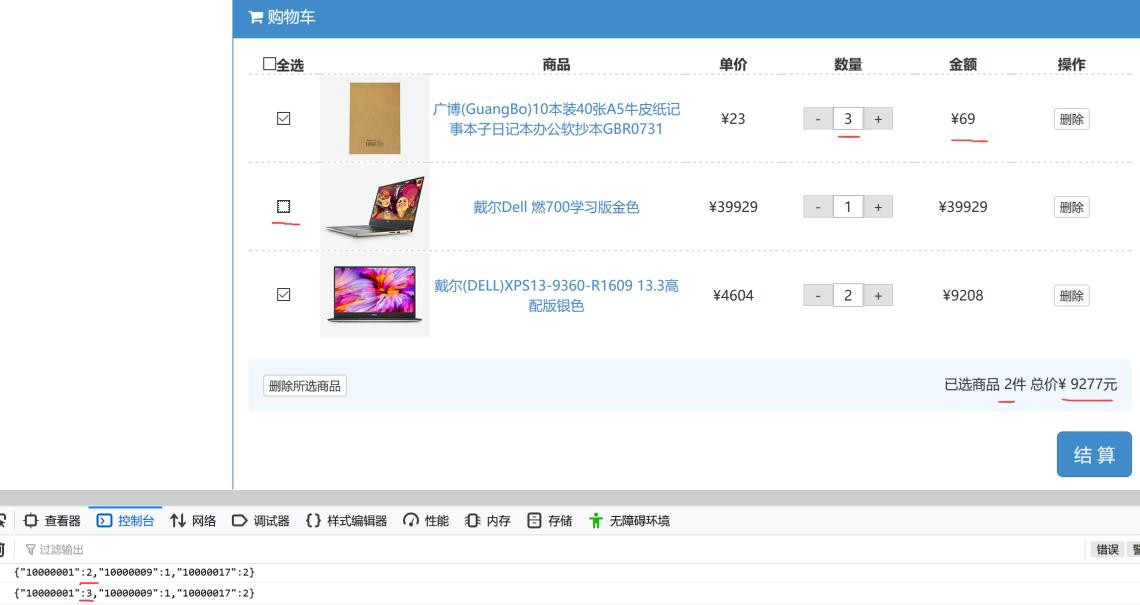Click the memory chip icon
This screenshot has height=605, width=1140.
[x=473, y=521]
